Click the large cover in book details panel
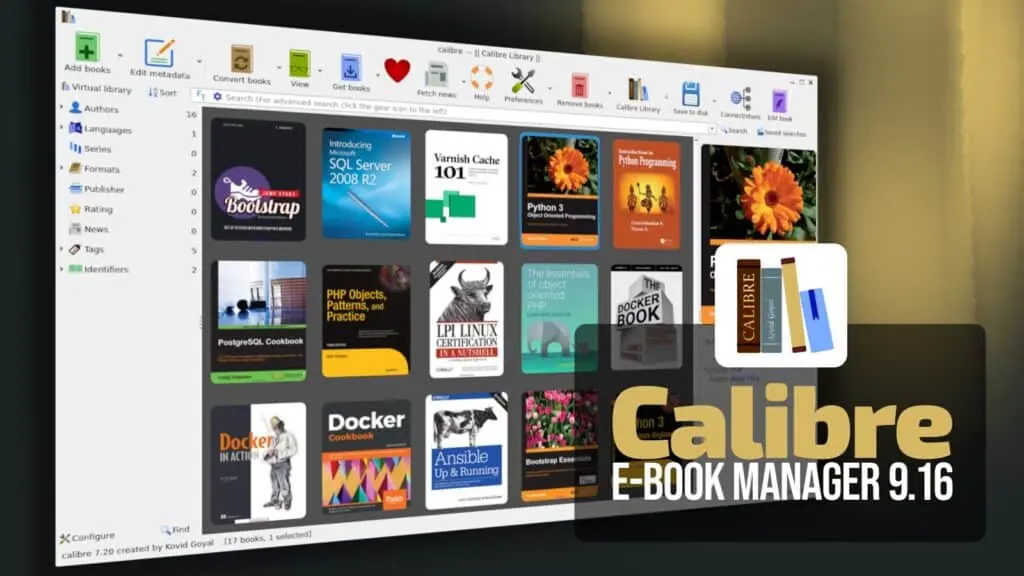1024x576 pixels. click(758, 234)
